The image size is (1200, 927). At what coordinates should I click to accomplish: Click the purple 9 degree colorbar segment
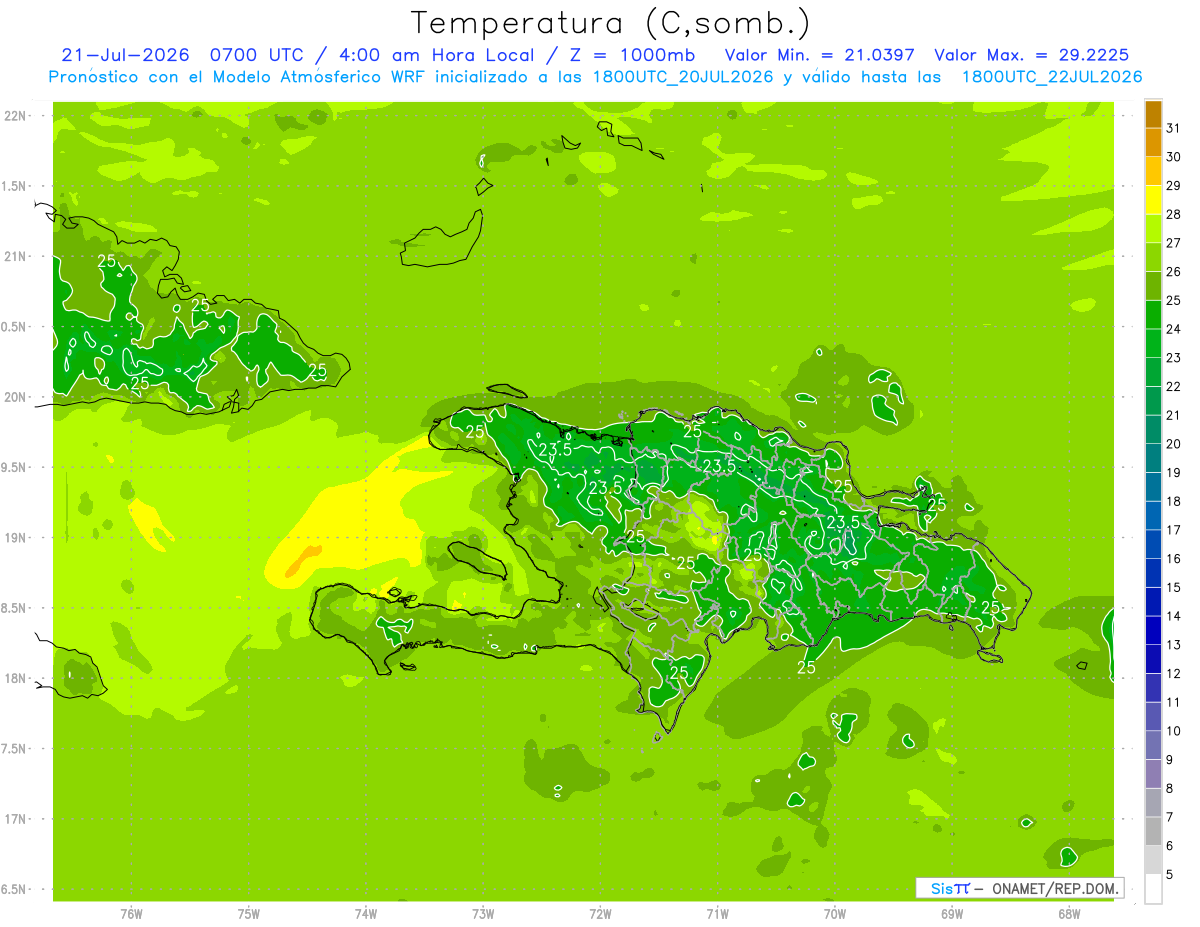(x=1153, y=745)
